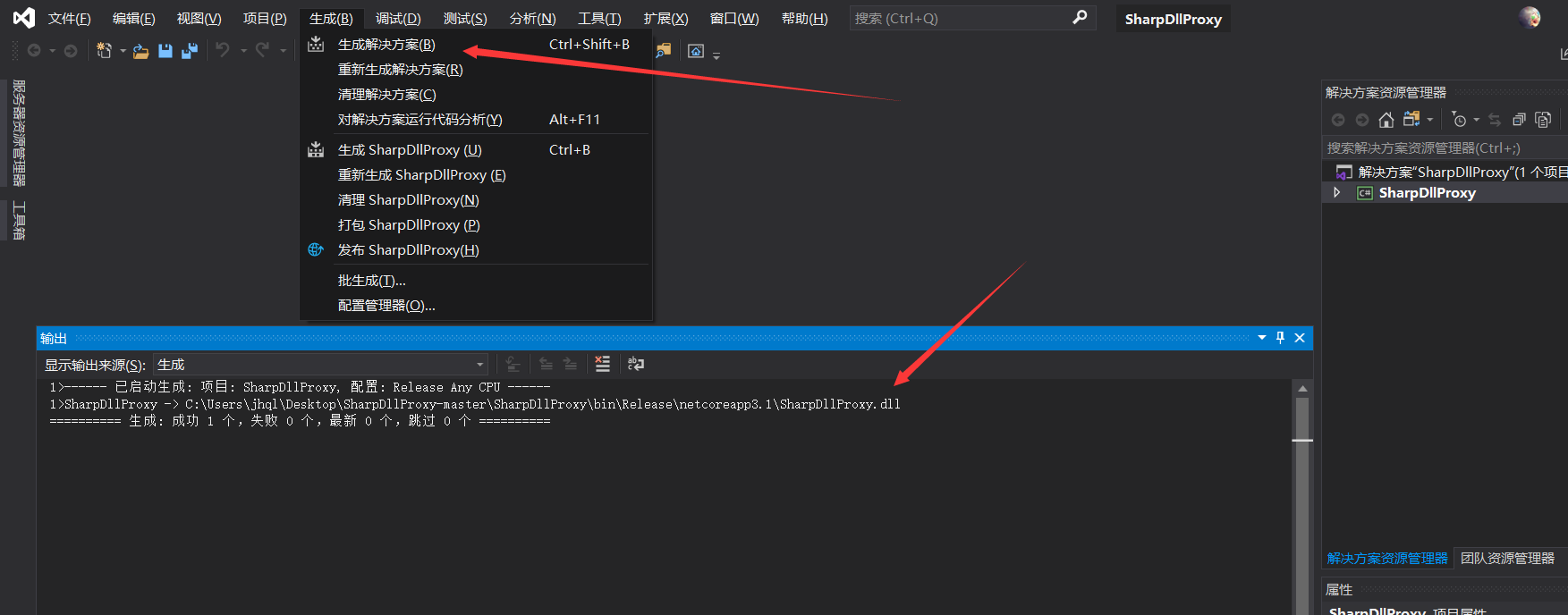Switch to the 团队资源管理器 tab

[x=1508, y=559]
